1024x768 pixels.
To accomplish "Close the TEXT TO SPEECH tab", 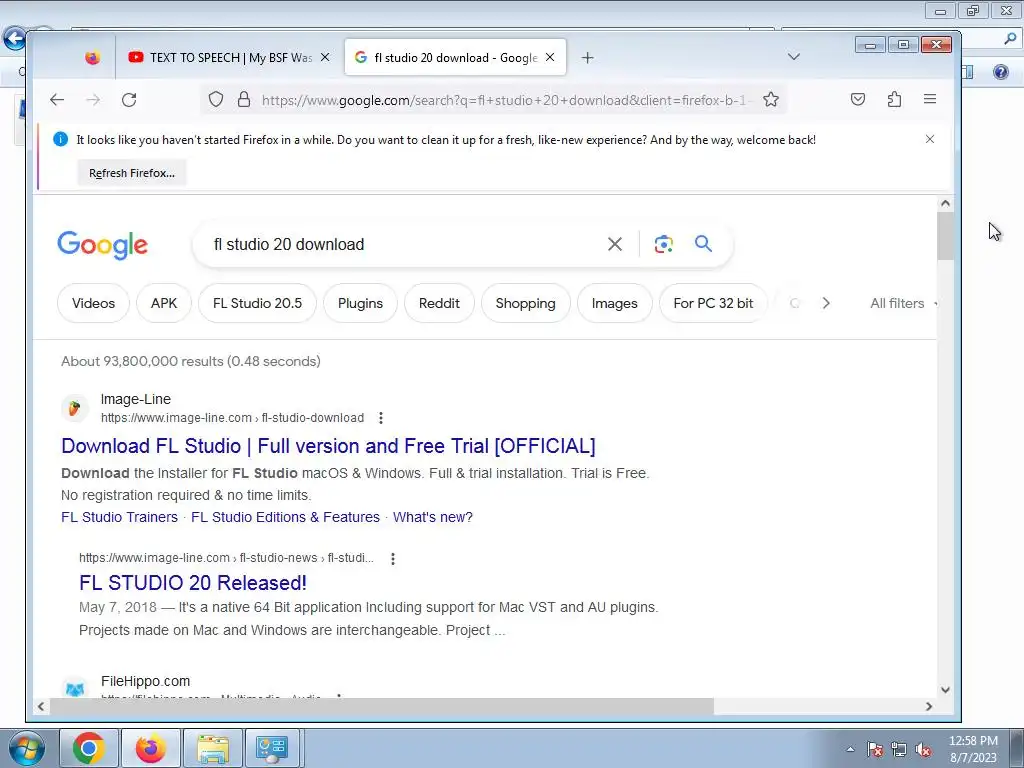I will (x=325, y=57).
